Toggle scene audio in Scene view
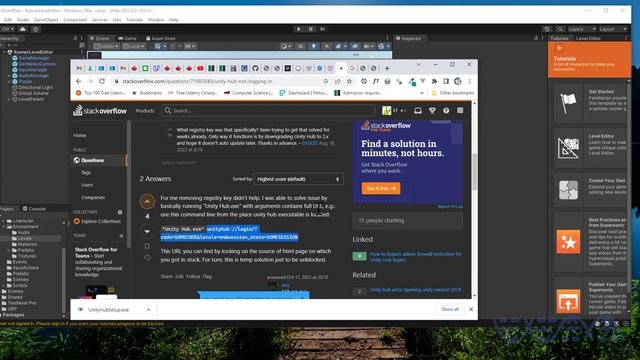640x360 pixels. [x=327, y=46]
